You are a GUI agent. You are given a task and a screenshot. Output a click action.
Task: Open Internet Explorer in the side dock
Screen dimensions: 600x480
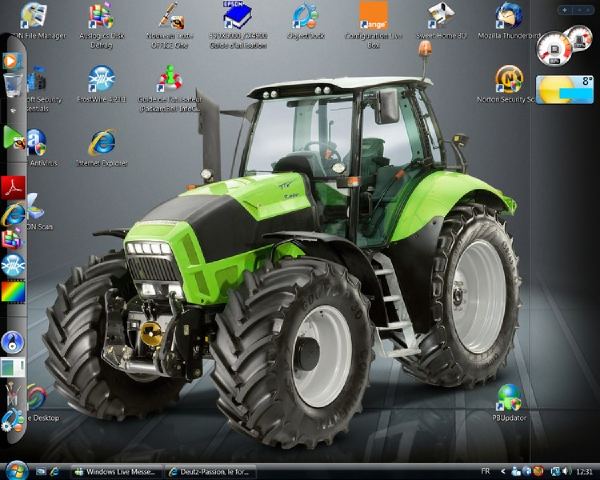point(13,214)
